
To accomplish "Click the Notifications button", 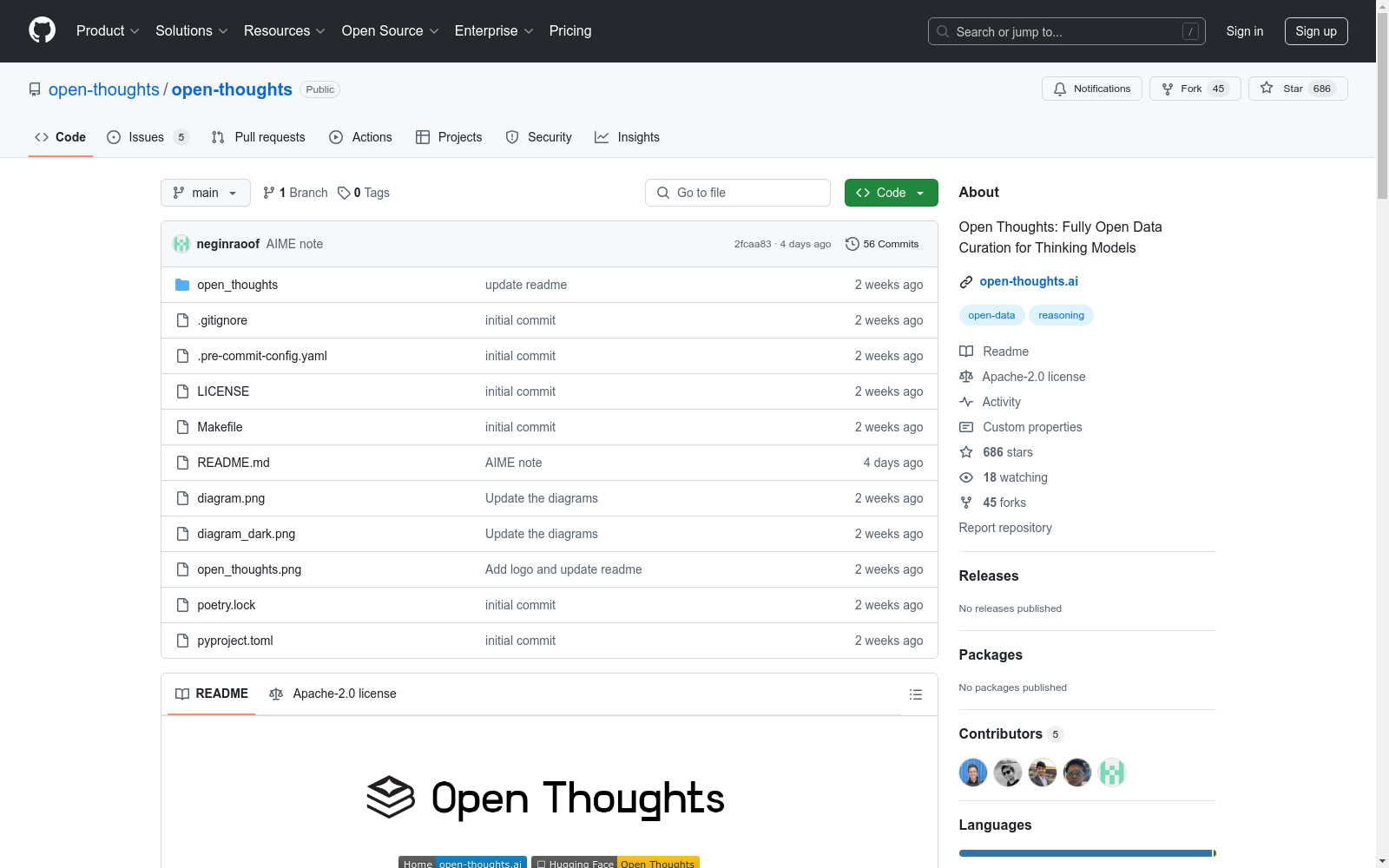I will (x=1092, y=89).
